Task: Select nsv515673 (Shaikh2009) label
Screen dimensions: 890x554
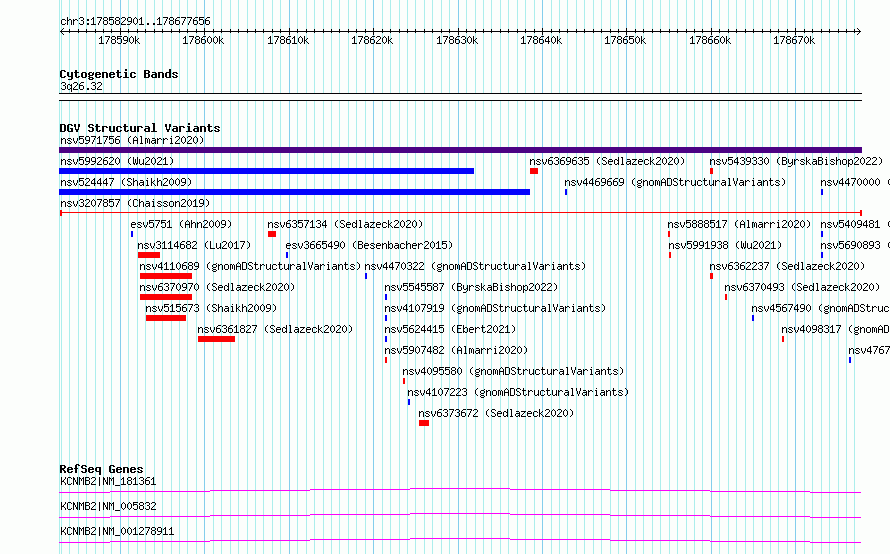Action: click(211, 308)
